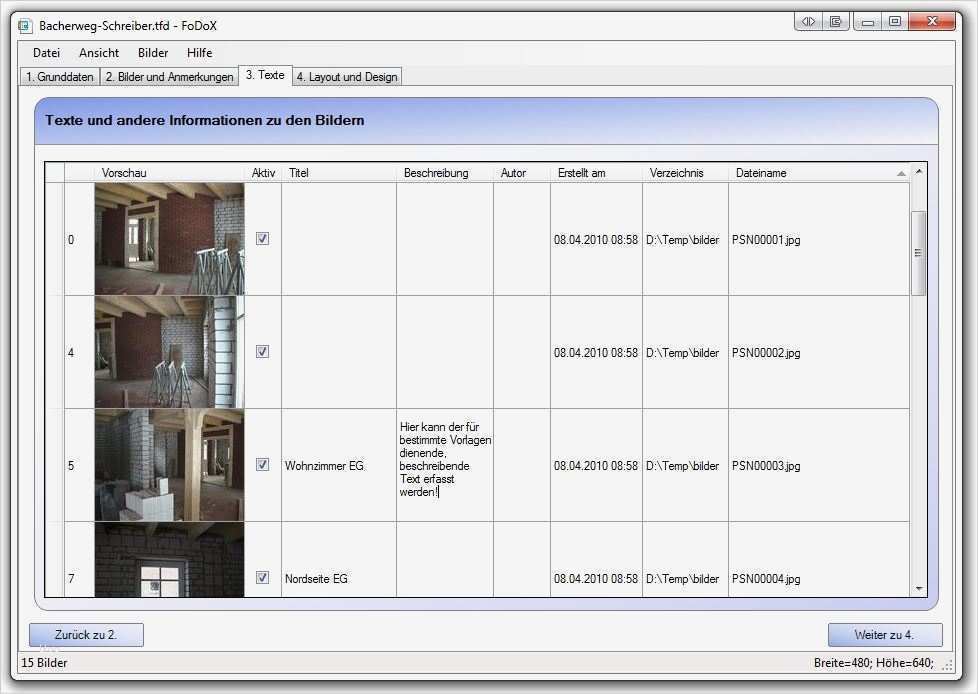Click the scrollbar down arrow
This screenshot has width=978, height=694.
[x=918, y=589]
